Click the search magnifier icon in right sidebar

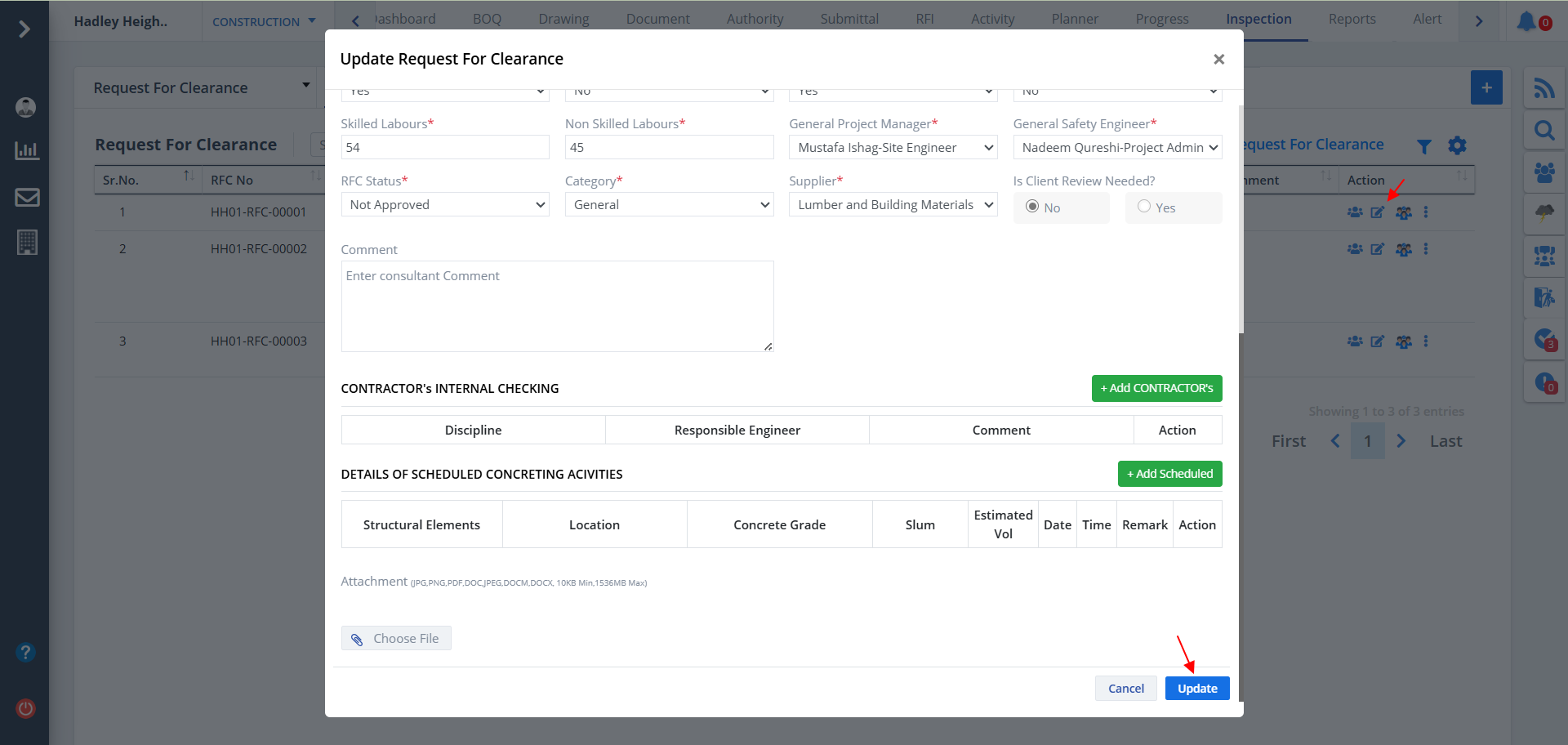pyautogui.click(x=1543, y=131)
